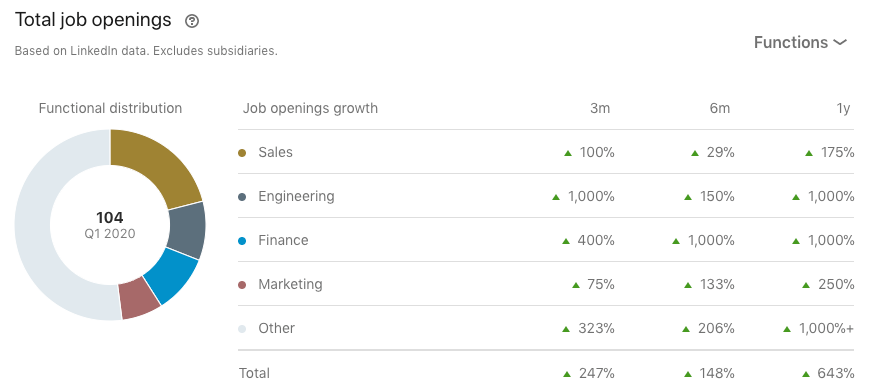Click the help icon beside Total job openings
This screenshot has width=874, height=390.
[x=192, y=21]
